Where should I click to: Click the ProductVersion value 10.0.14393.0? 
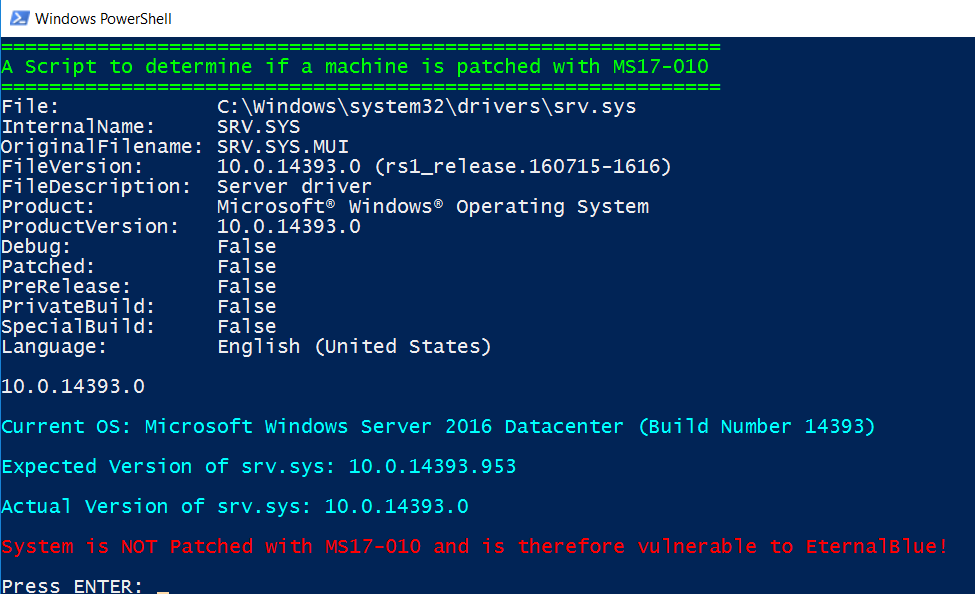(x=289, y=226)
